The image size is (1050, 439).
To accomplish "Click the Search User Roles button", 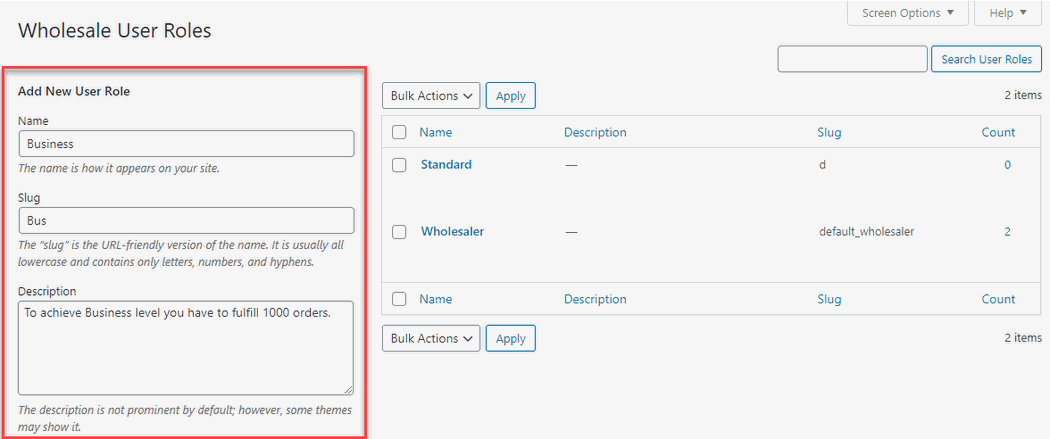I will click(x=986, y=59).
